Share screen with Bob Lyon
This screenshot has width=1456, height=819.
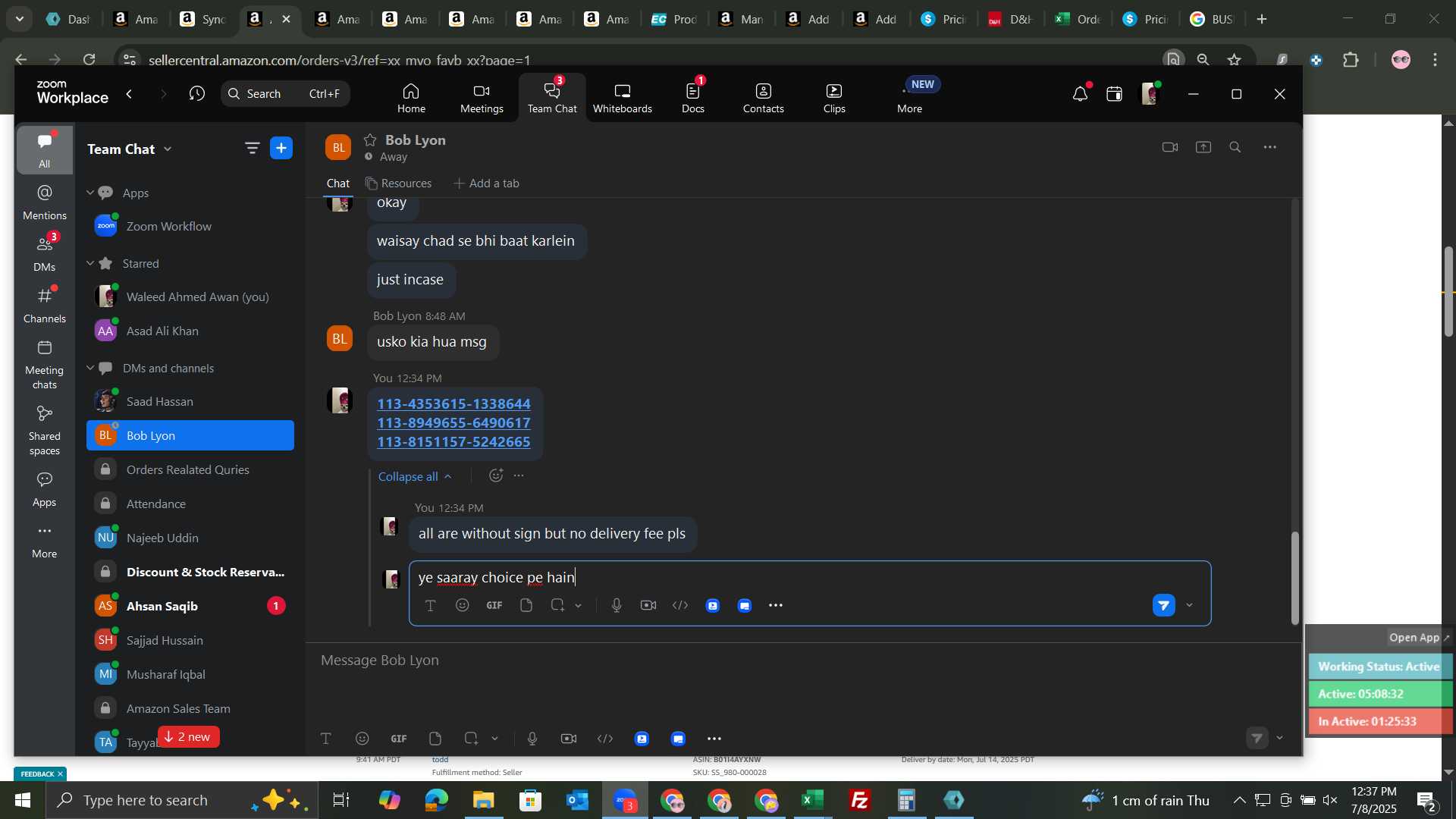point(1203,147)
